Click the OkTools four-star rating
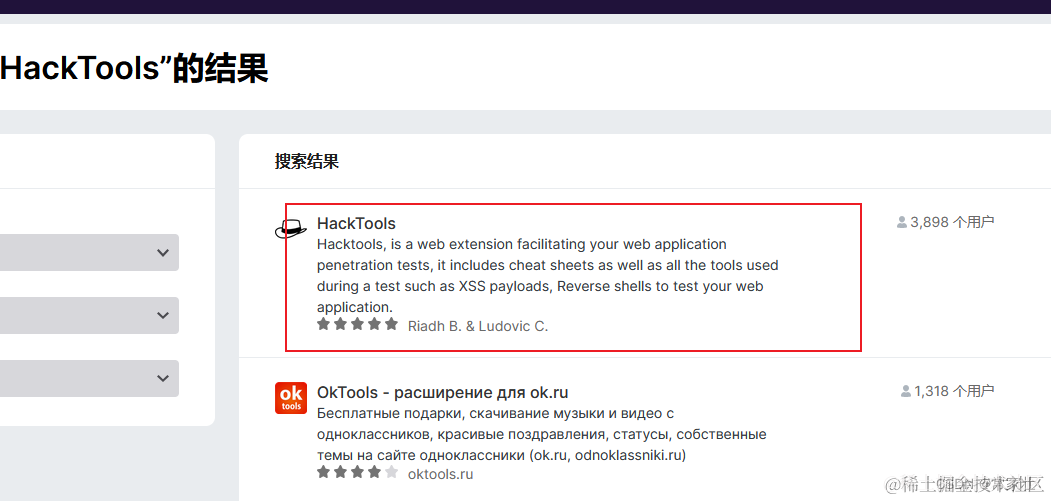Viewport: 1051px width, 501px height. pyautogui.click(x=357, y=472)
